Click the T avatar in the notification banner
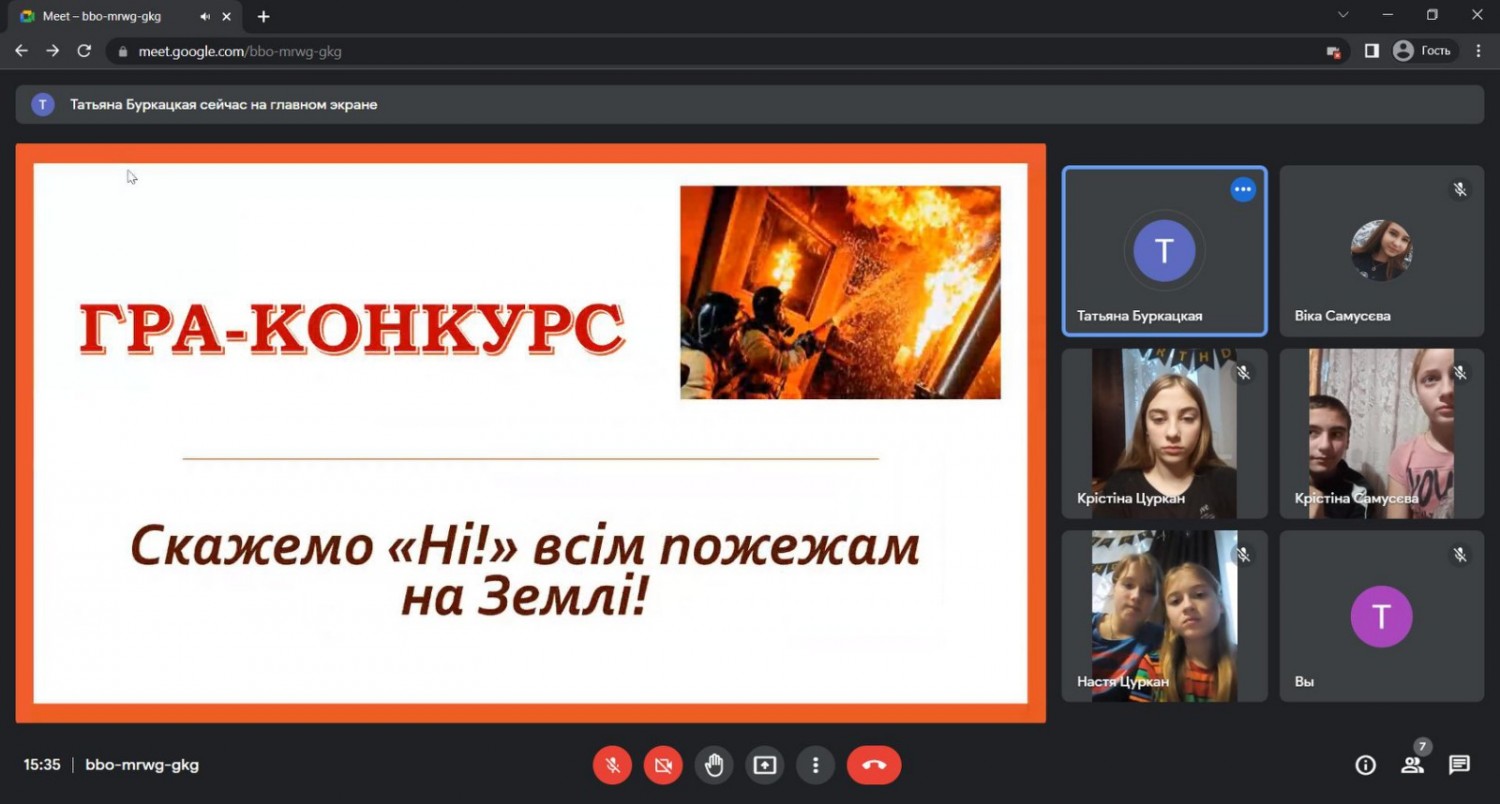This screenshot has height=804, width=1500. (x=43, y=104)
